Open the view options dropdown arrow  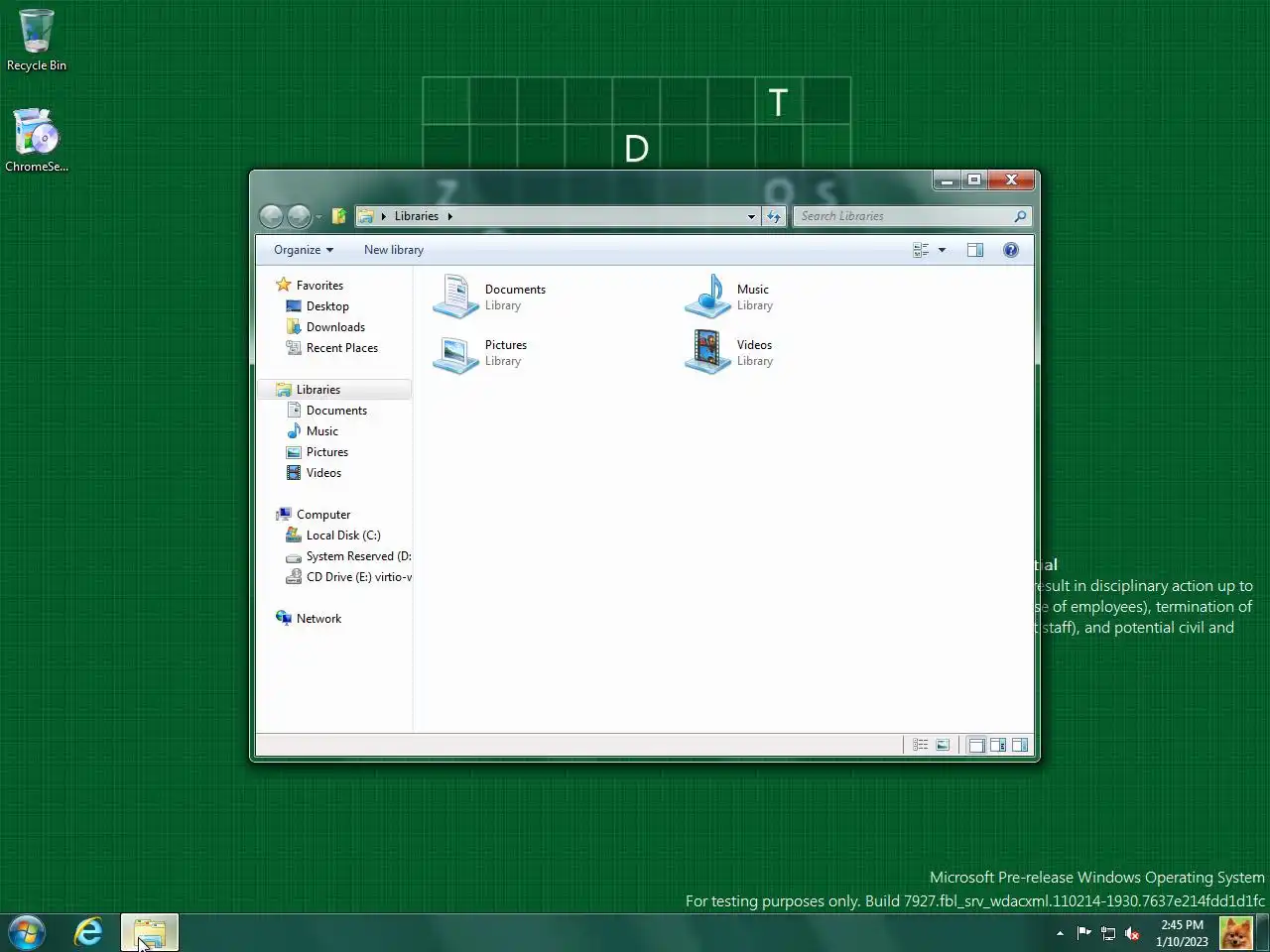942,250
